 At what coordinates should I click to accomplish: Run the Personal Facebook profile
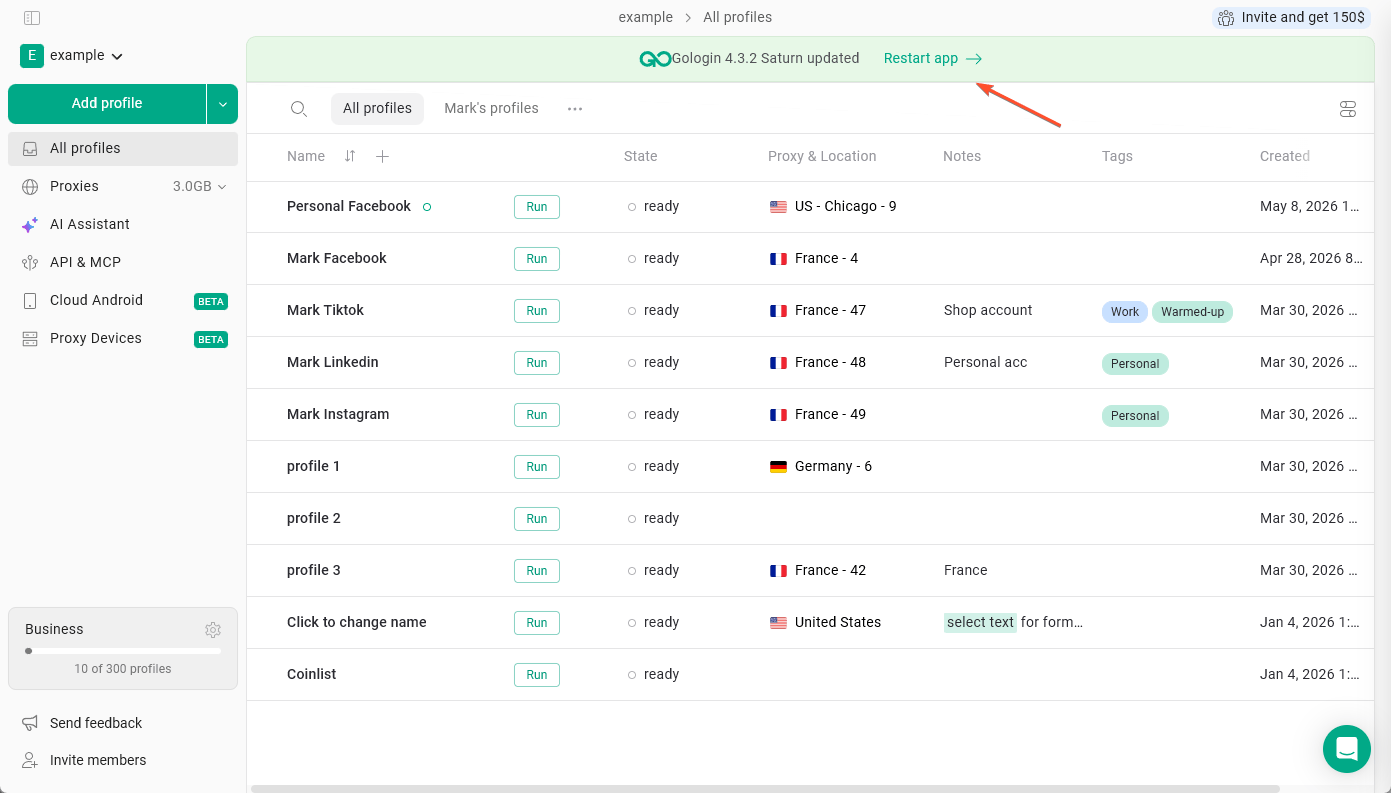click(537, 207)
